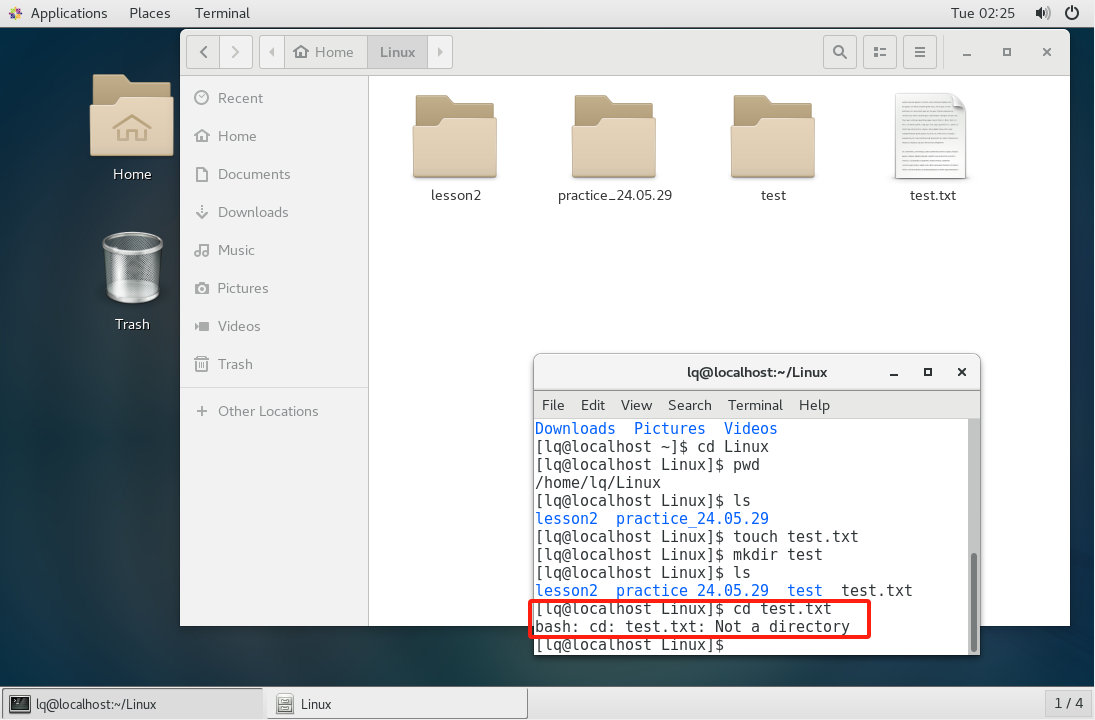Click the Home folder desktop icon
Screen dimensions: 1095x720
(x=132, y=116)
